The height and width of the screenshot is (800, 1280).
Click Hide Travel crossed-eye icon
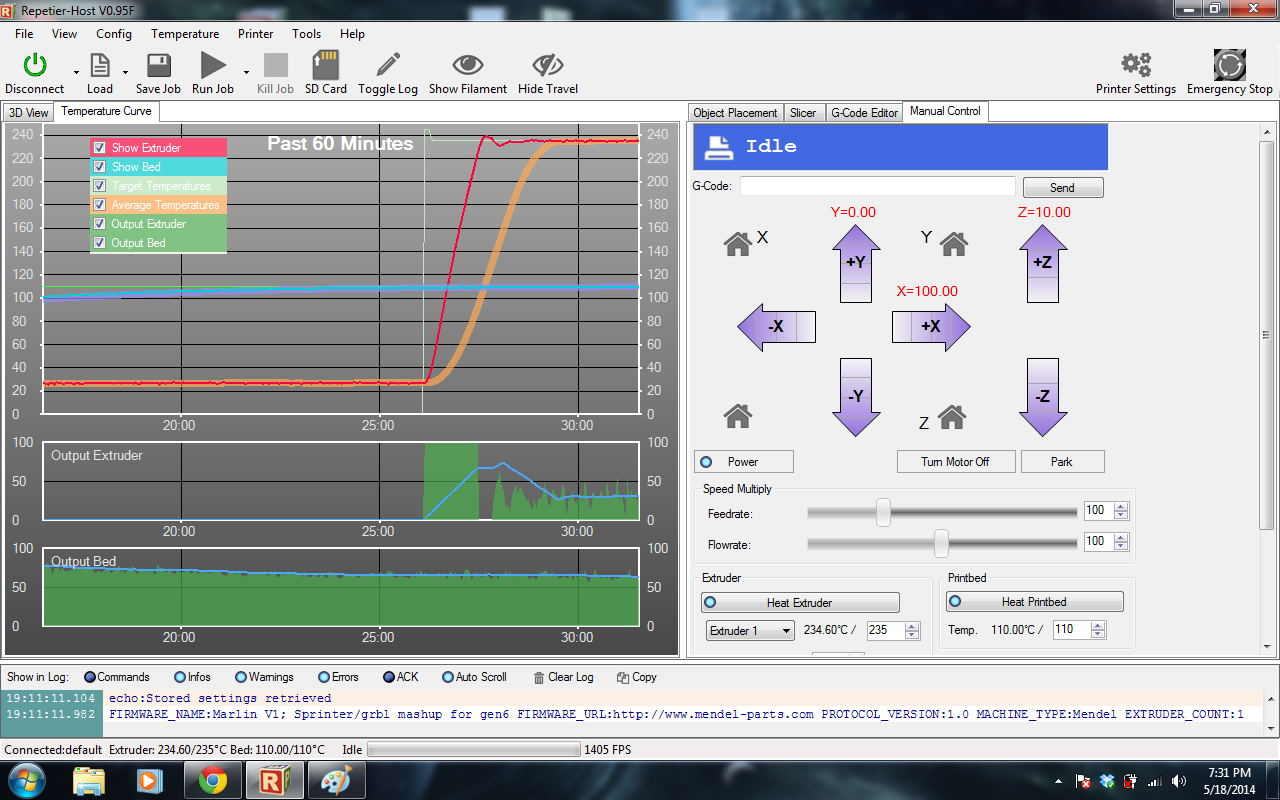tap(547, 66)
